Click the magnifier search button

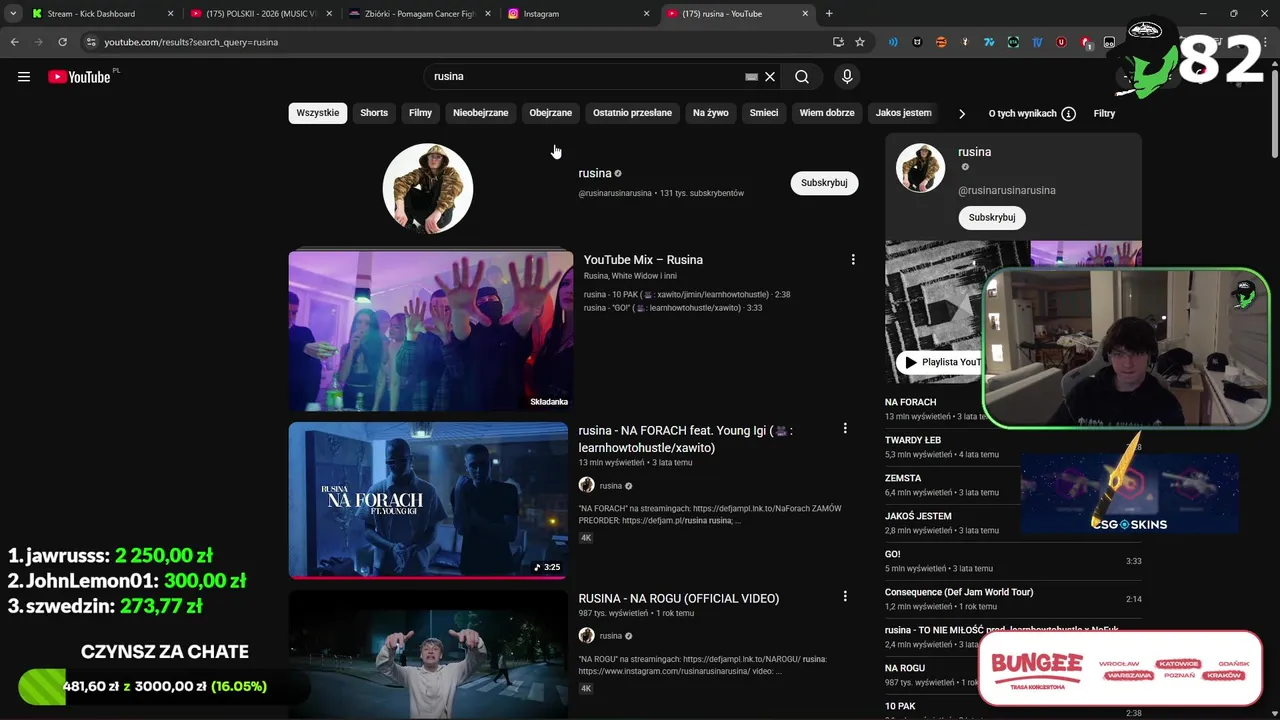coord(802,76)
